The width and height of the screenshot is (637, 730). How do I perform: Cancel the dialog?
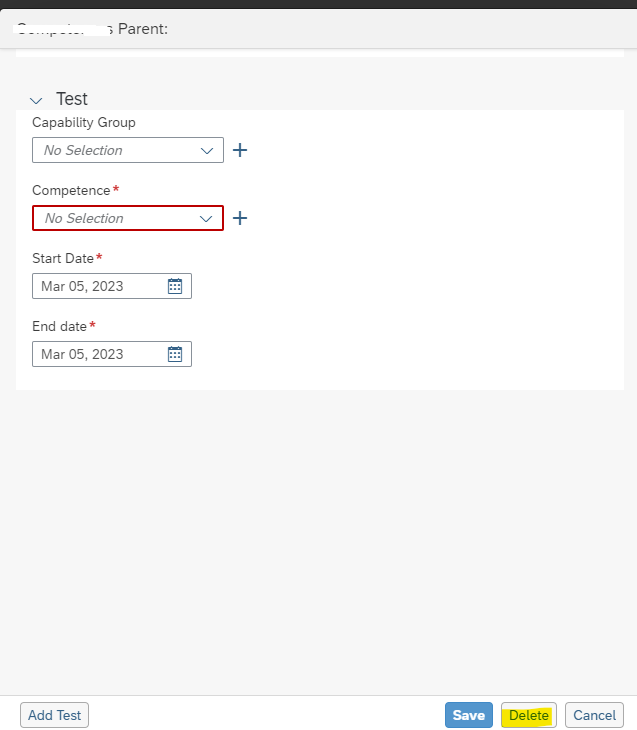pyautogui.click(x=594, y=715)
